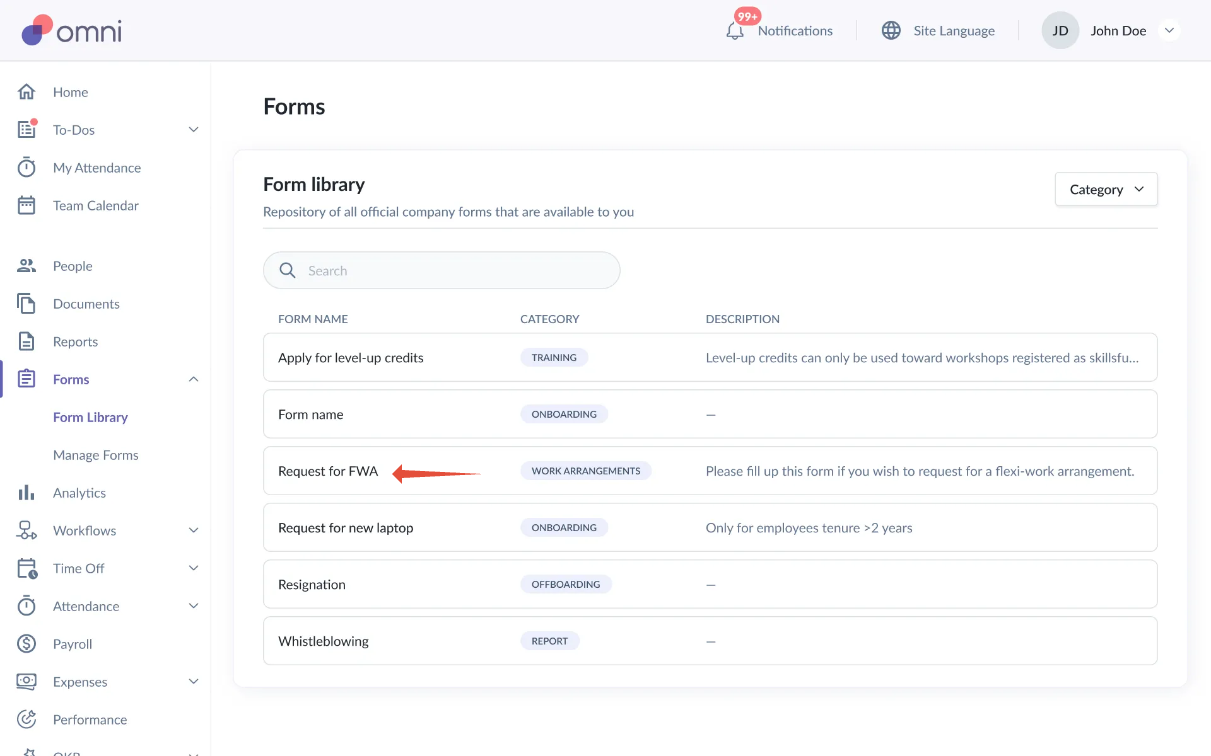The height and width of the screenshot is (756, 1211).
Task: Click the Performance icon
Action: tap(27, 719)
